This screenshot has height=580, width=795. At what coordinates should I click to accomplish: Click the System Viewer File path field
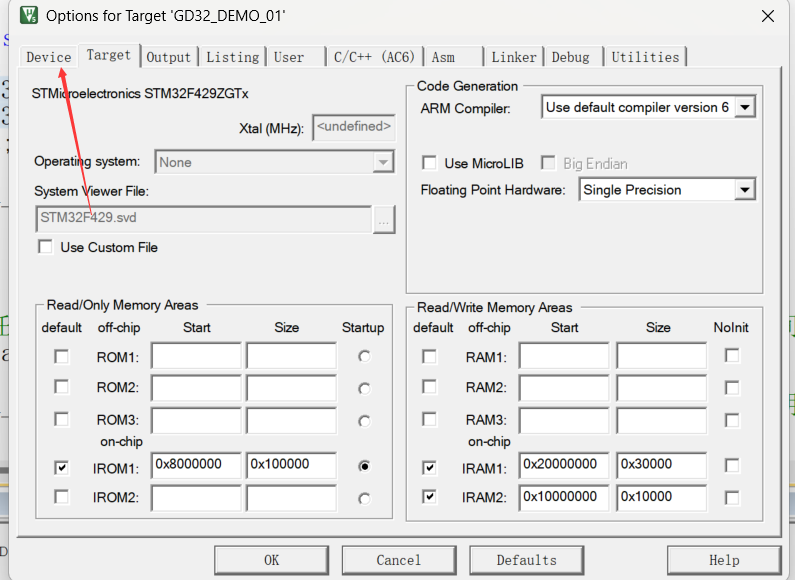[204, 219]
